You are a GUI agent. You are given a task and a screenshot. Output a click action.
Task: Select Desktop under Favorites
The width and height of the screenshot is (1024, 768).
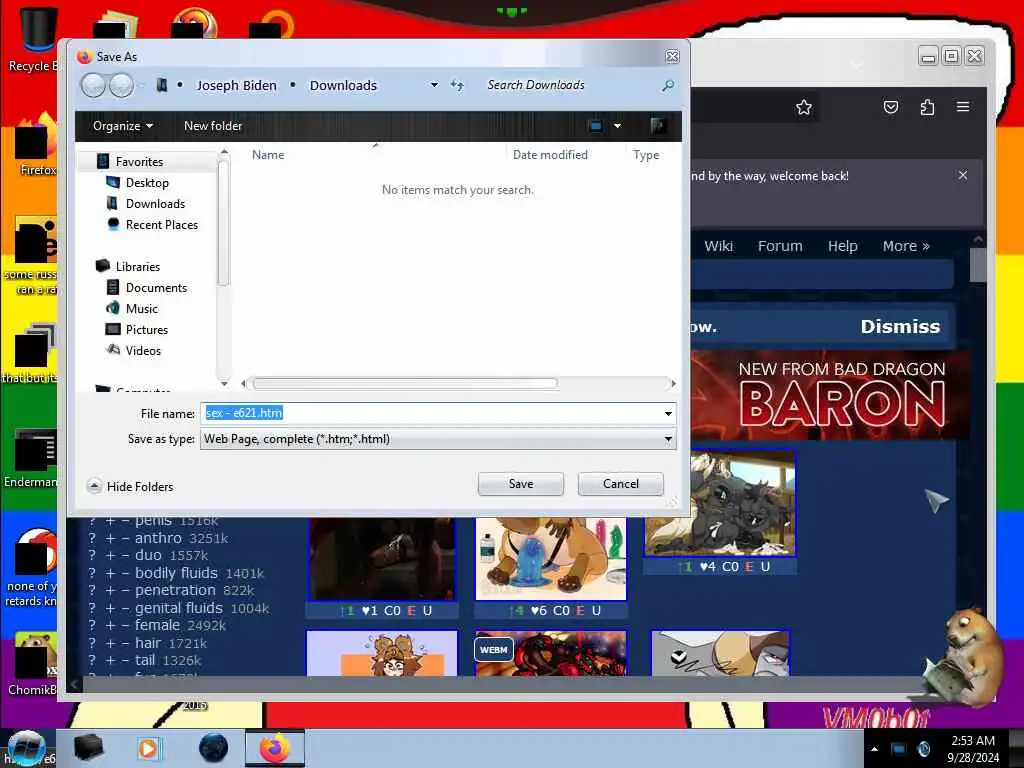point(147,183)
